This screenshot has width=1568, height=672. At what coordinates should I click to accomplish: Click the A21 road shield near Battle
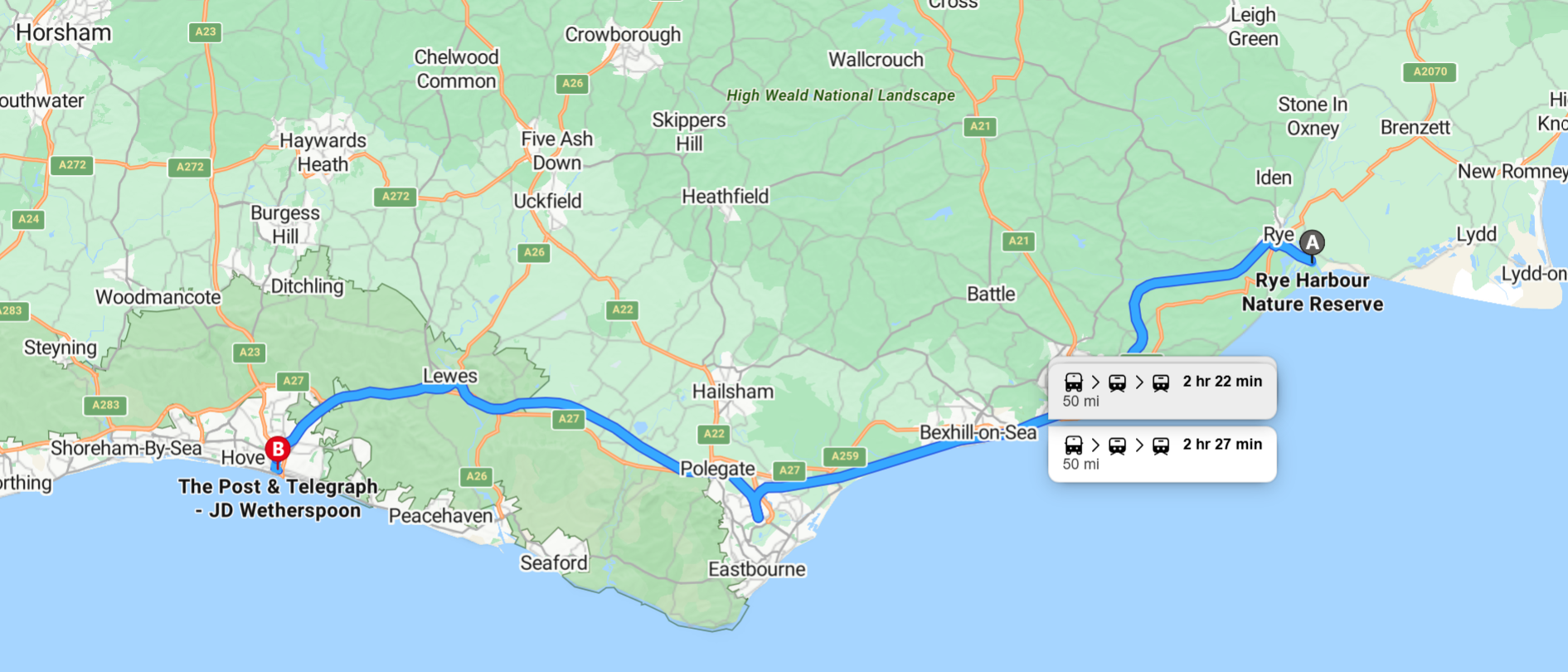[1018, 241]
